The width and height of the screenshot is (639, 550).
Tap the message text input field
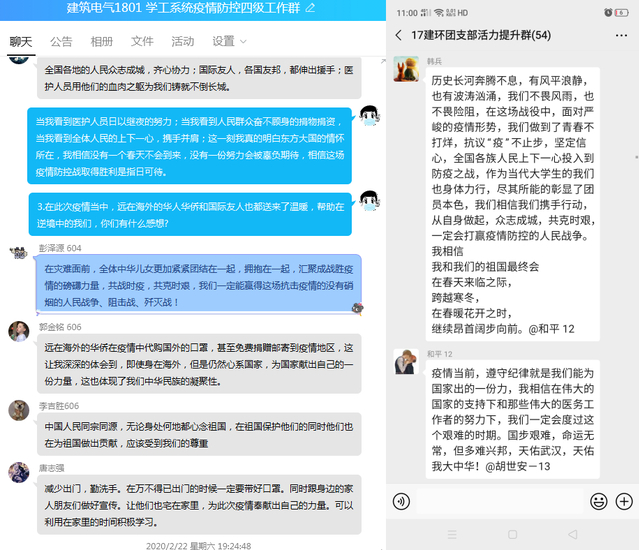pos(500,501)
